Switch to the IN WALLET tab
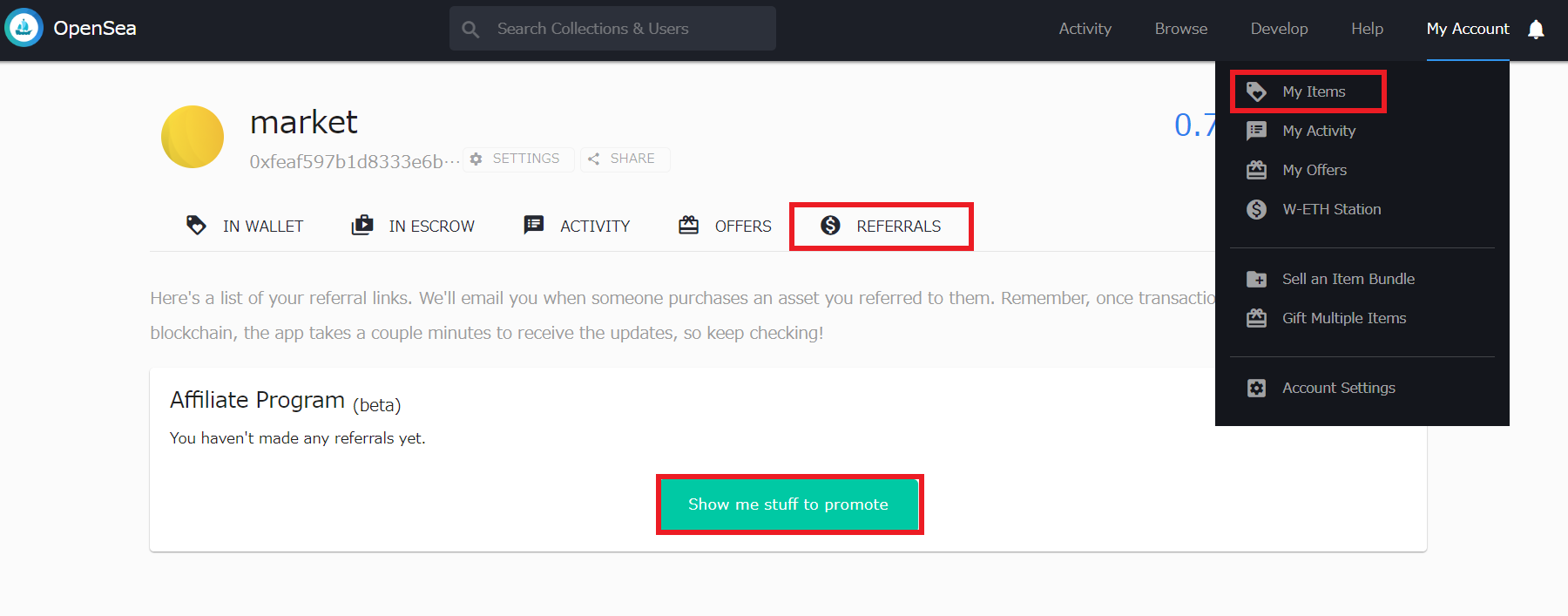 coord(245,226)
